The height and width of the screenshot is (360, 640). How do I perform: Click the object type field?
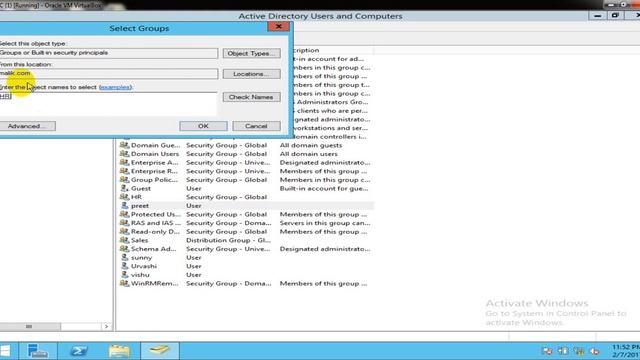[x=108, y=53]
